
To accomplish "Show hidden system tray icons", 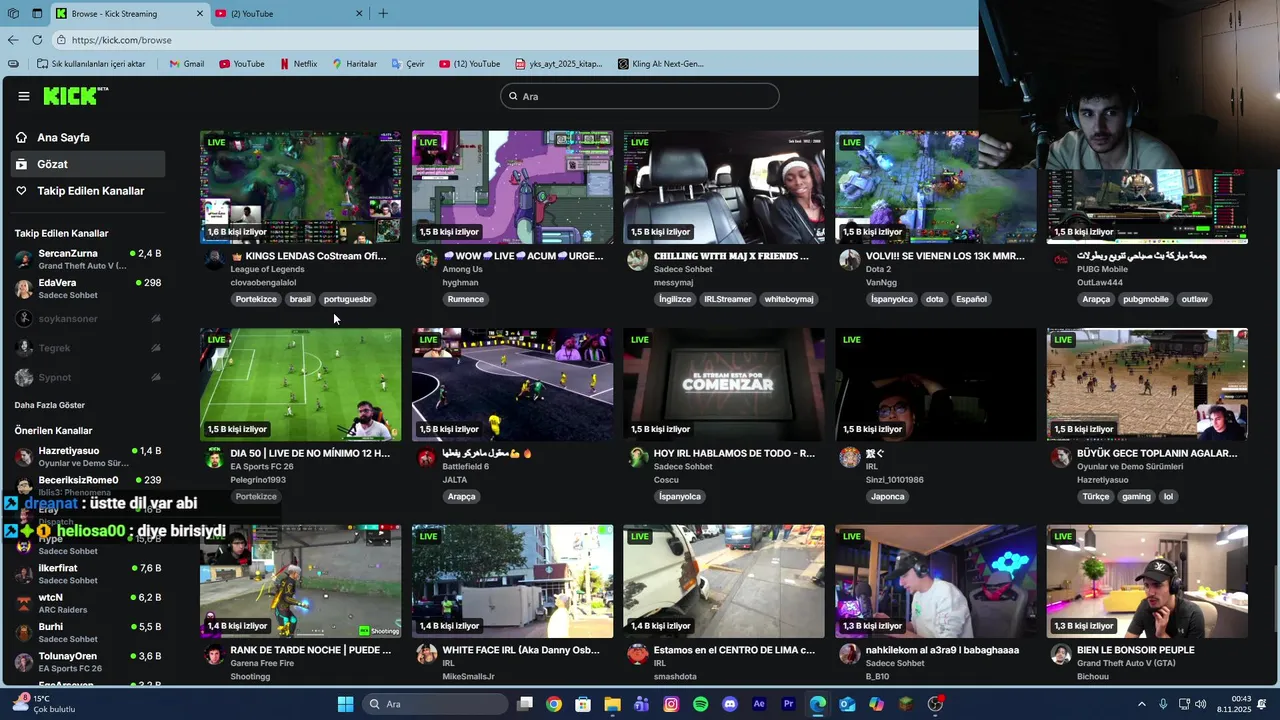I will (x=1142, y=704).
